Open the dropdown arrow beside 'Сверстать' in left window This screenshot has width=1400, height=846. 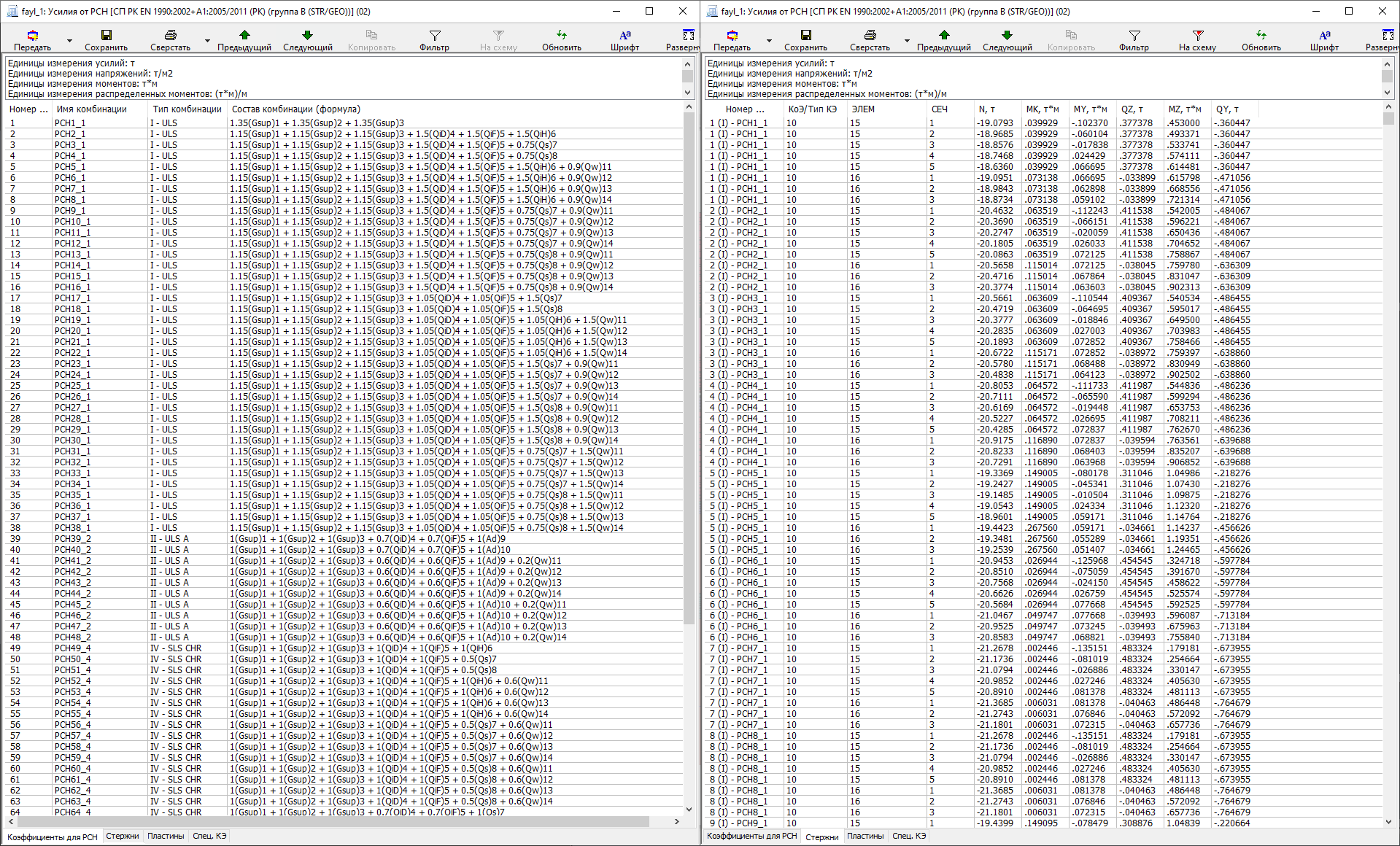coord(207,41)
